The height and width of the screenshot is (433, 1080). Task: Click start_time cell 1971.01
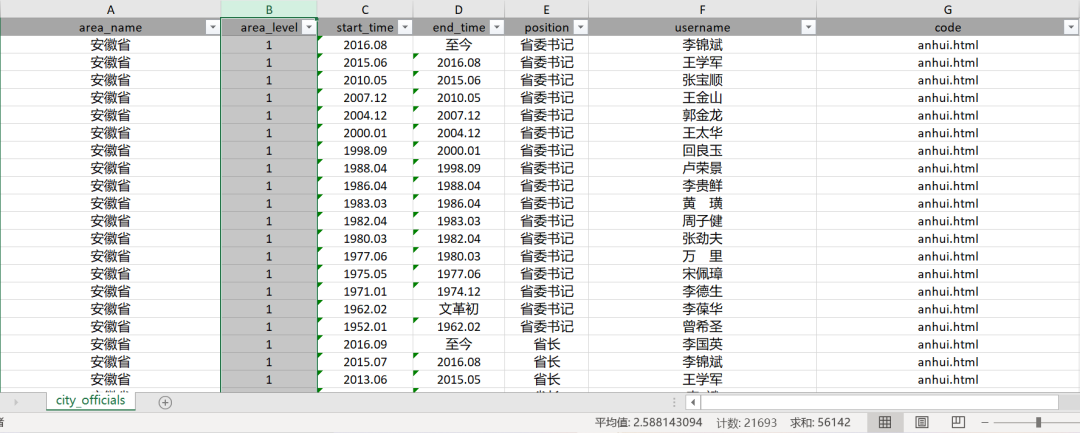pos(365,291)
